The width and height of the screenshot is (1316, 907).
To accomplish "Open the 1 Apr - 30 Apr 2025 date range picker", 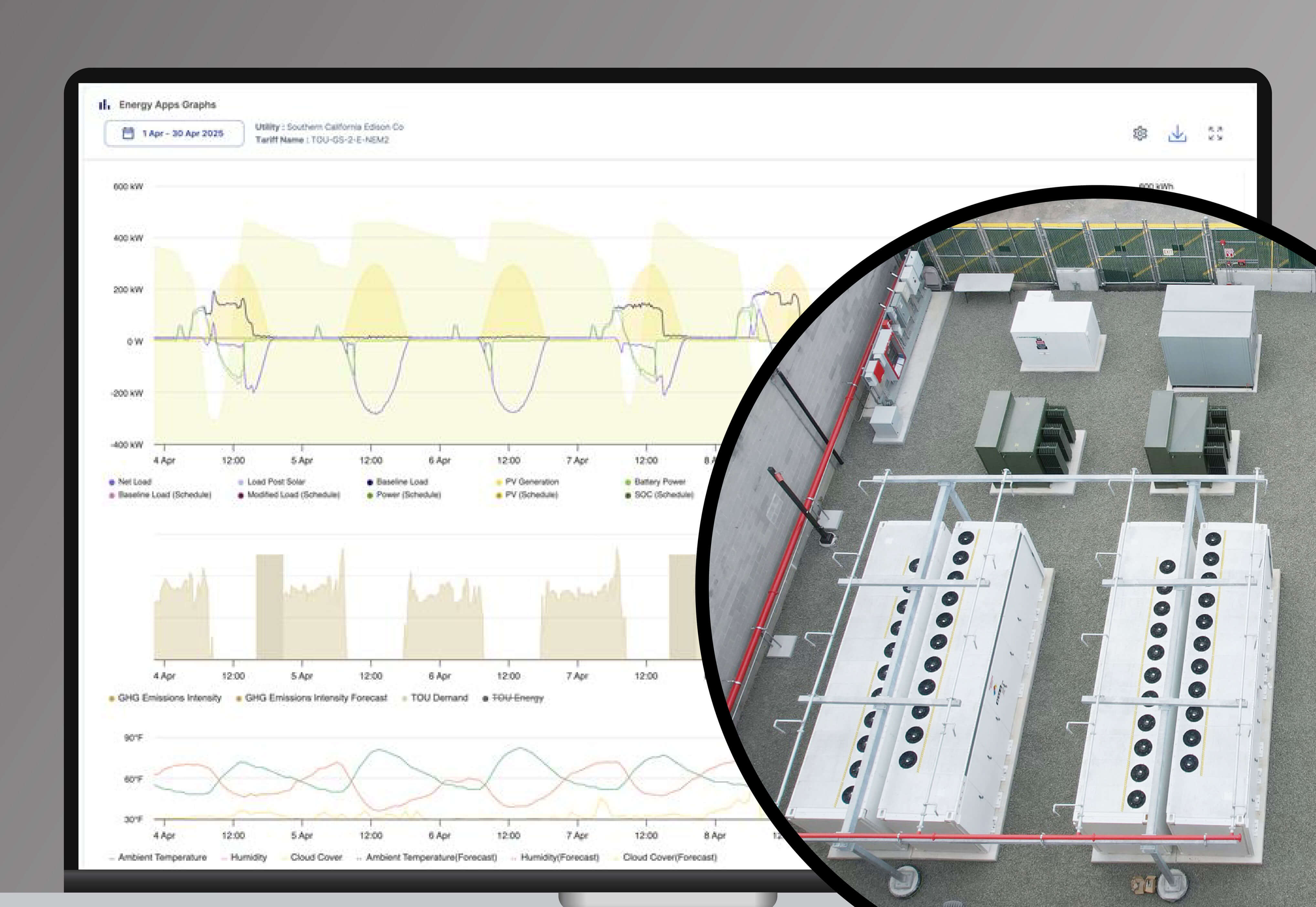I will (174, 133).
